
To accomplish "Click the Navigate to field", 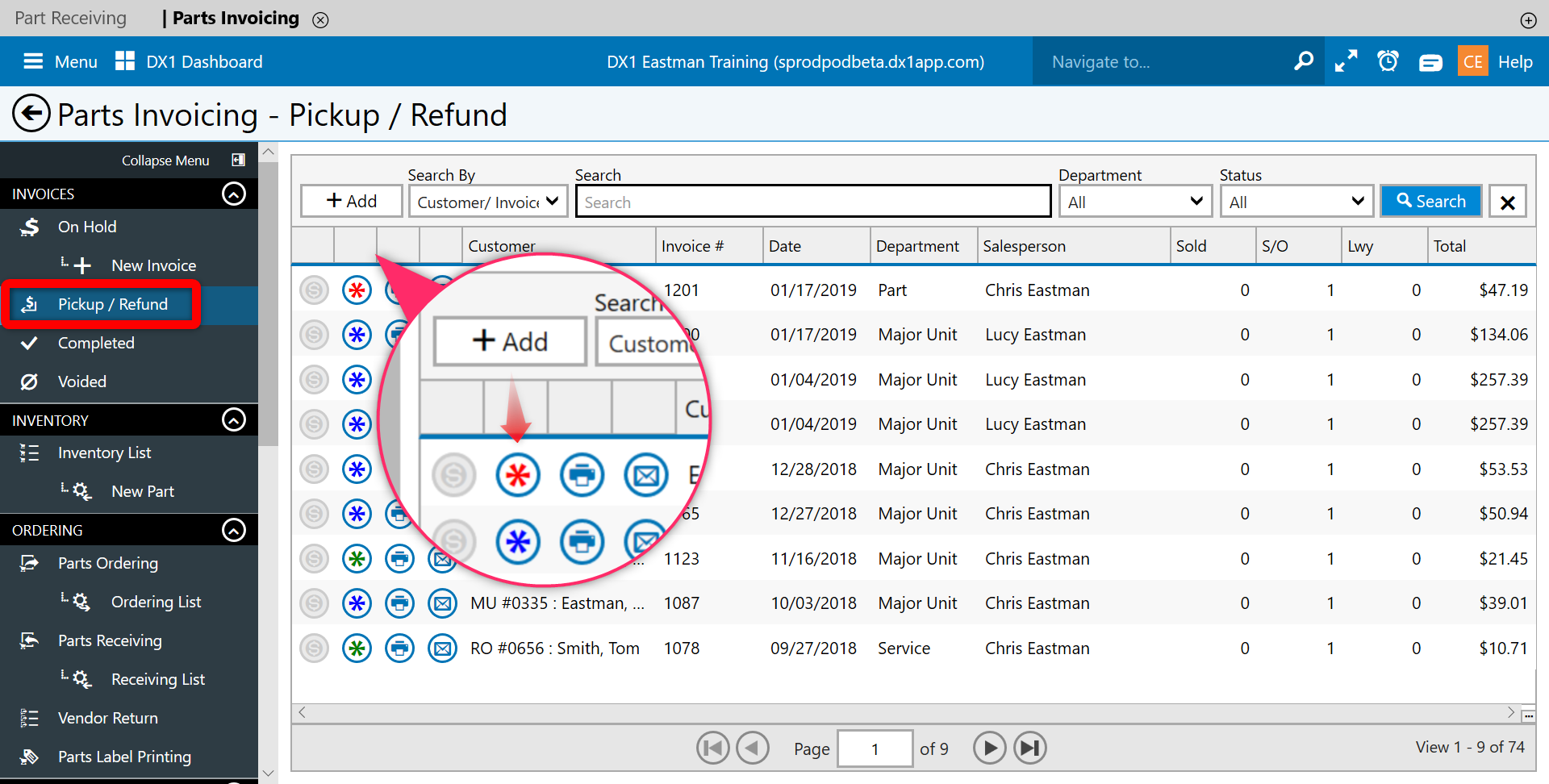I will coord(1162,61).
